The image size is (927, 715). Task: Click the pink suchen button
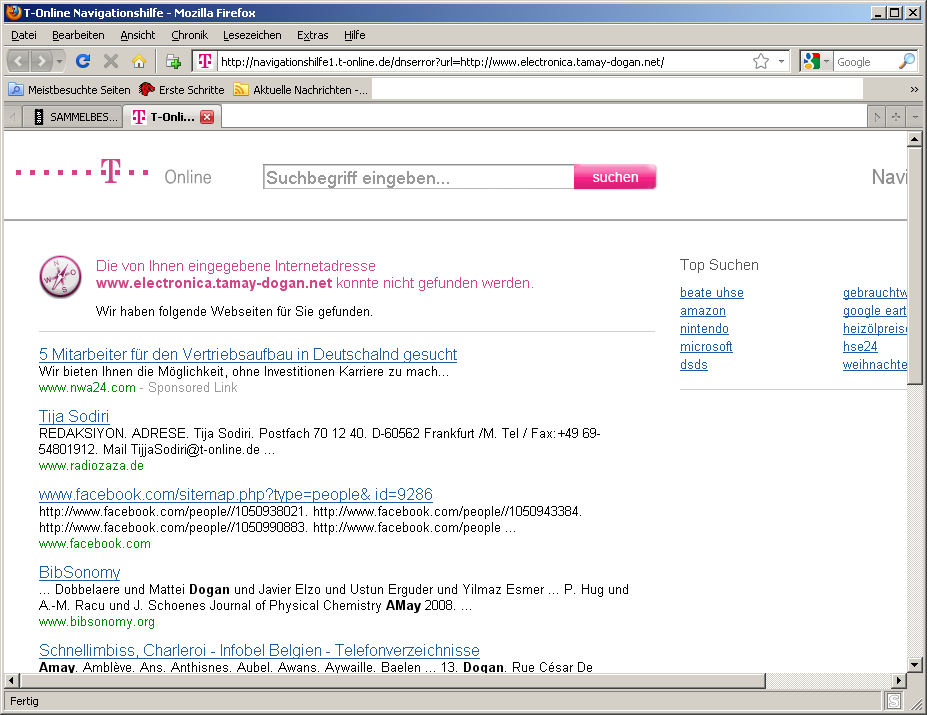pyautogui.click(x=615, y=177)
